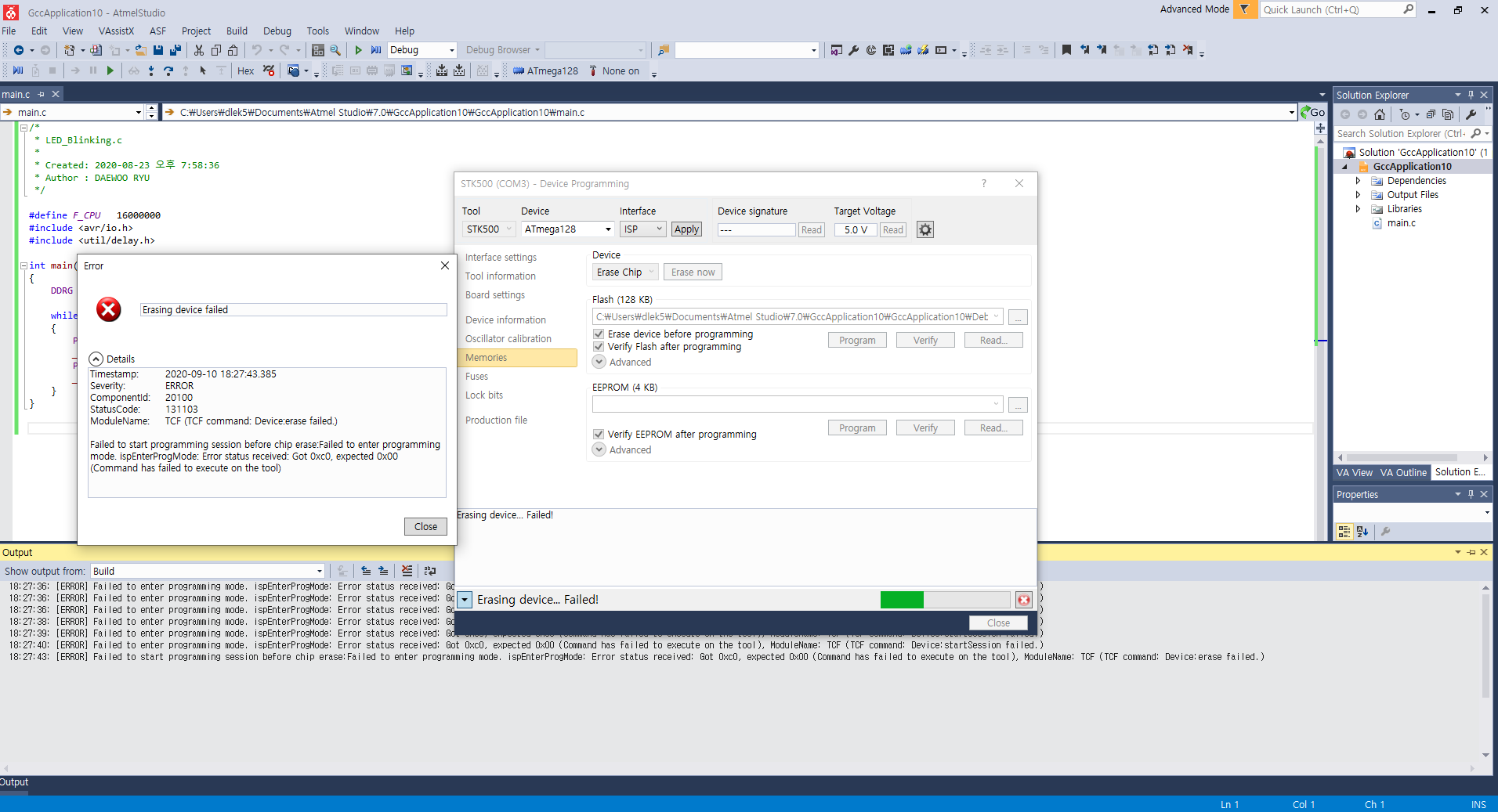This screenshot has width=1498, height=812.
Task: Open the Device dropdown showing ATmega128
Action: pyautogui.click(x=567, y=229)
